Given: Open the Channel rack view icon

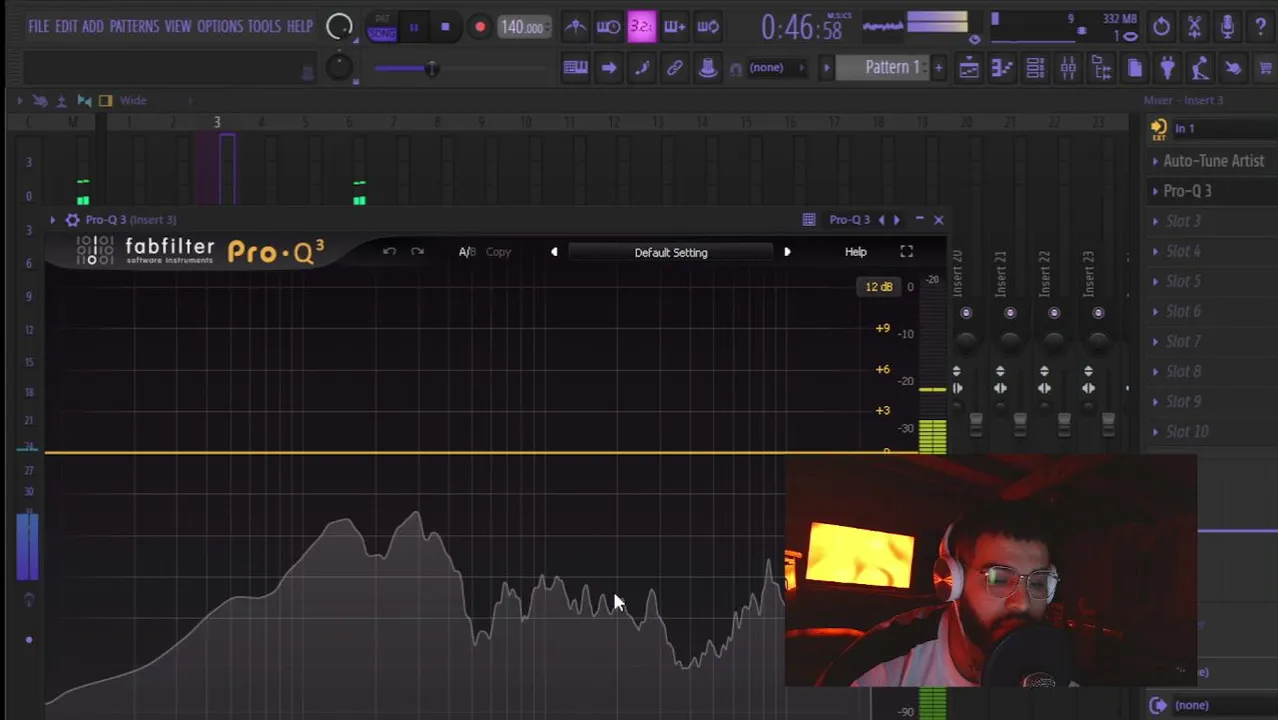Looking at the screenshot, I should click(1035, 68).
